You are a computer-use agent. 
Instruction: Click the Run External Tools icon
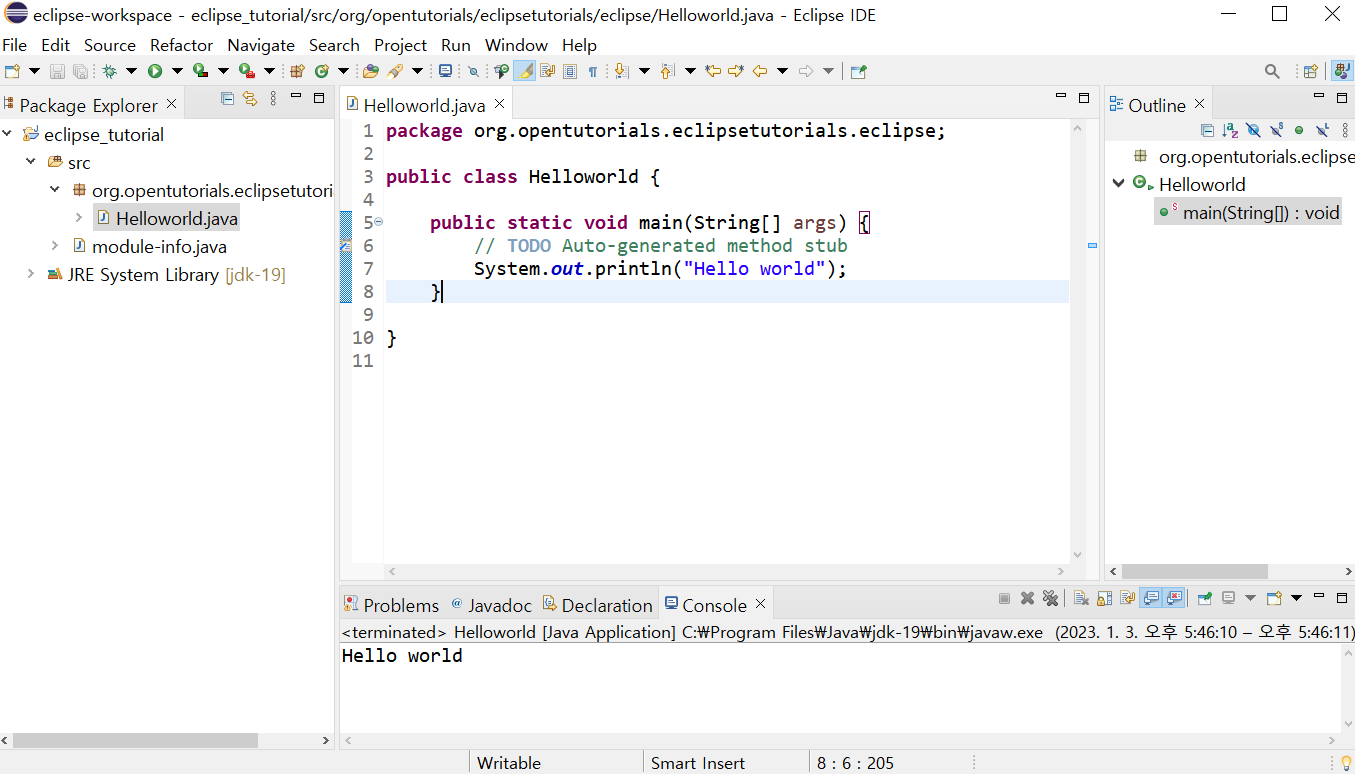point(246,71)
